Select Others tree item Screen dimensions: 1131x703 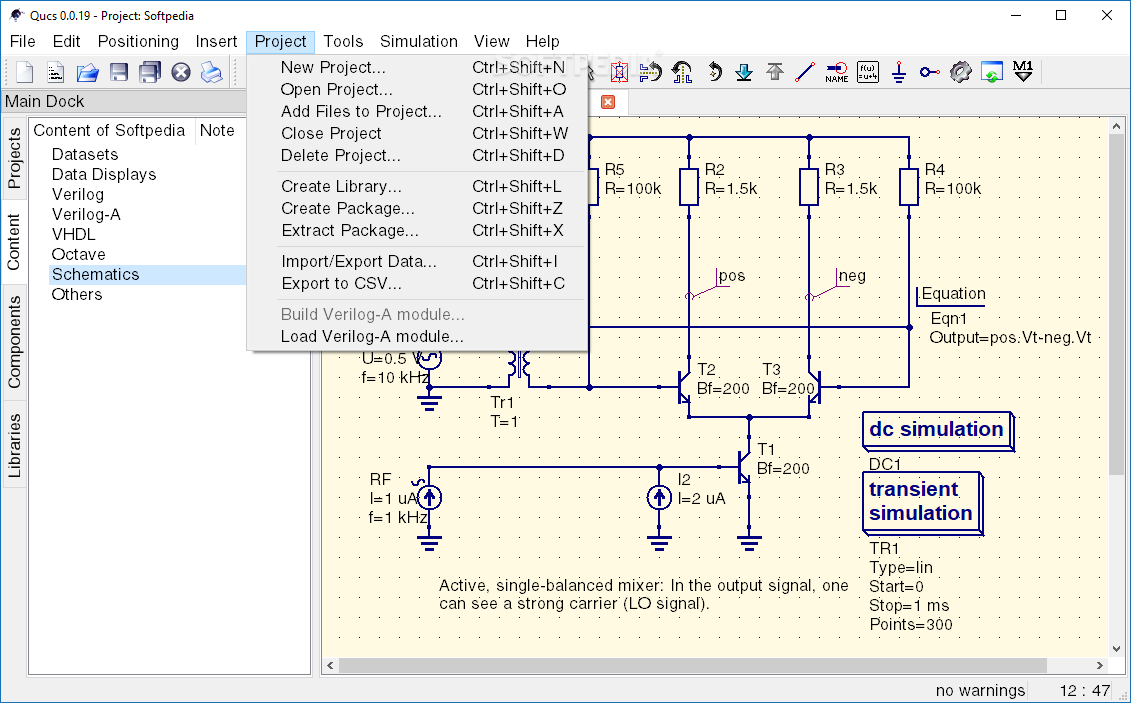[x=76, y=295]
